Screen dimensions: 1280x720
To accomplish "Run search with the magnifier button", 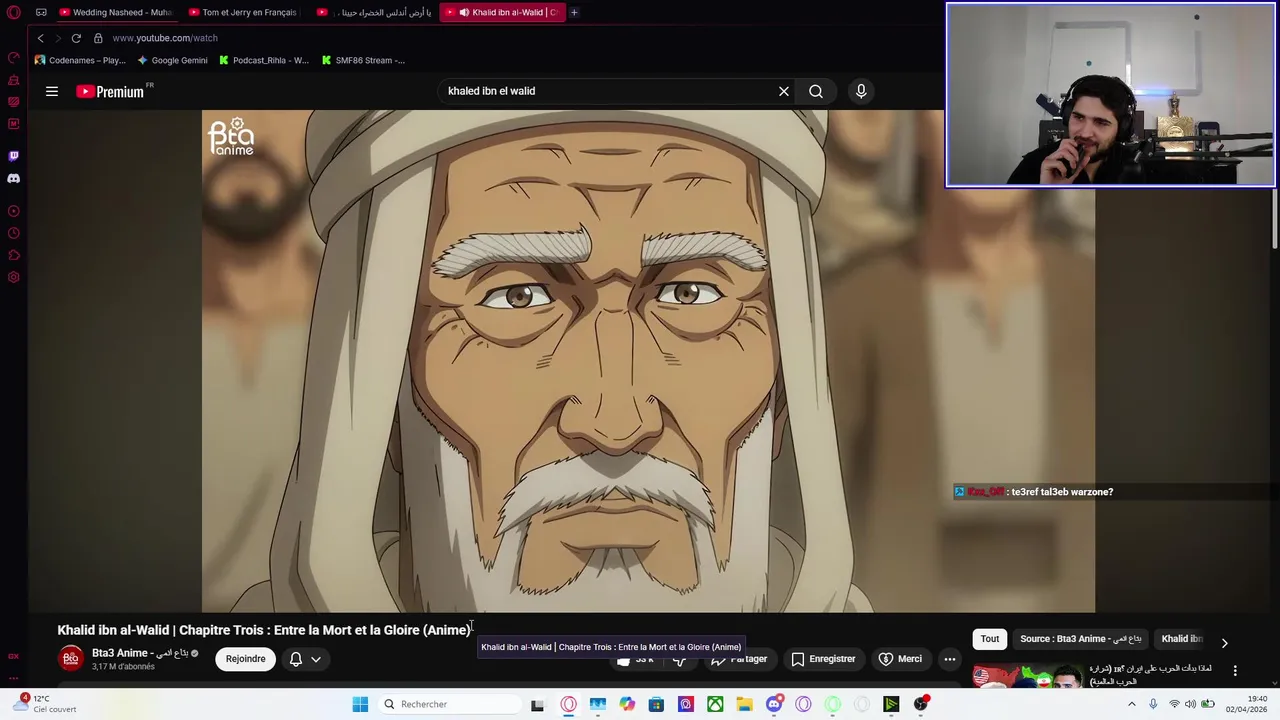I will pos(816,91).
